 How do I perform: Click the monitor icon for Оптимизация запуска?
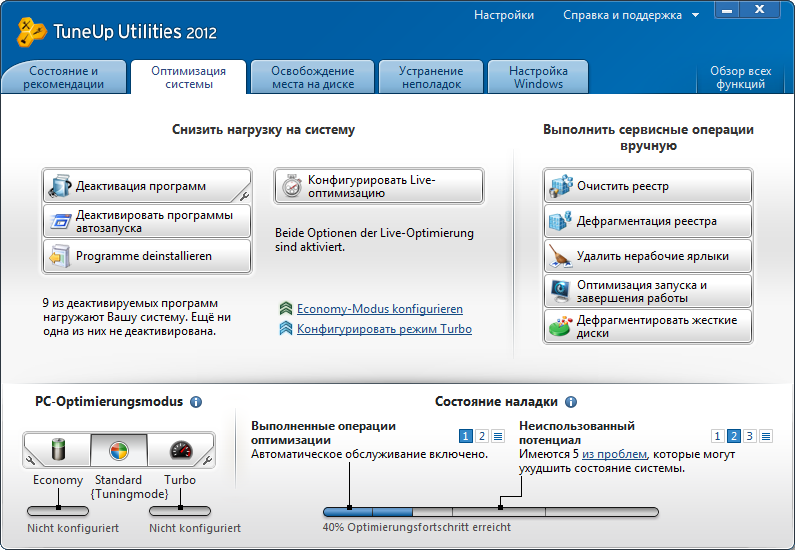click(x=561, y=291)
